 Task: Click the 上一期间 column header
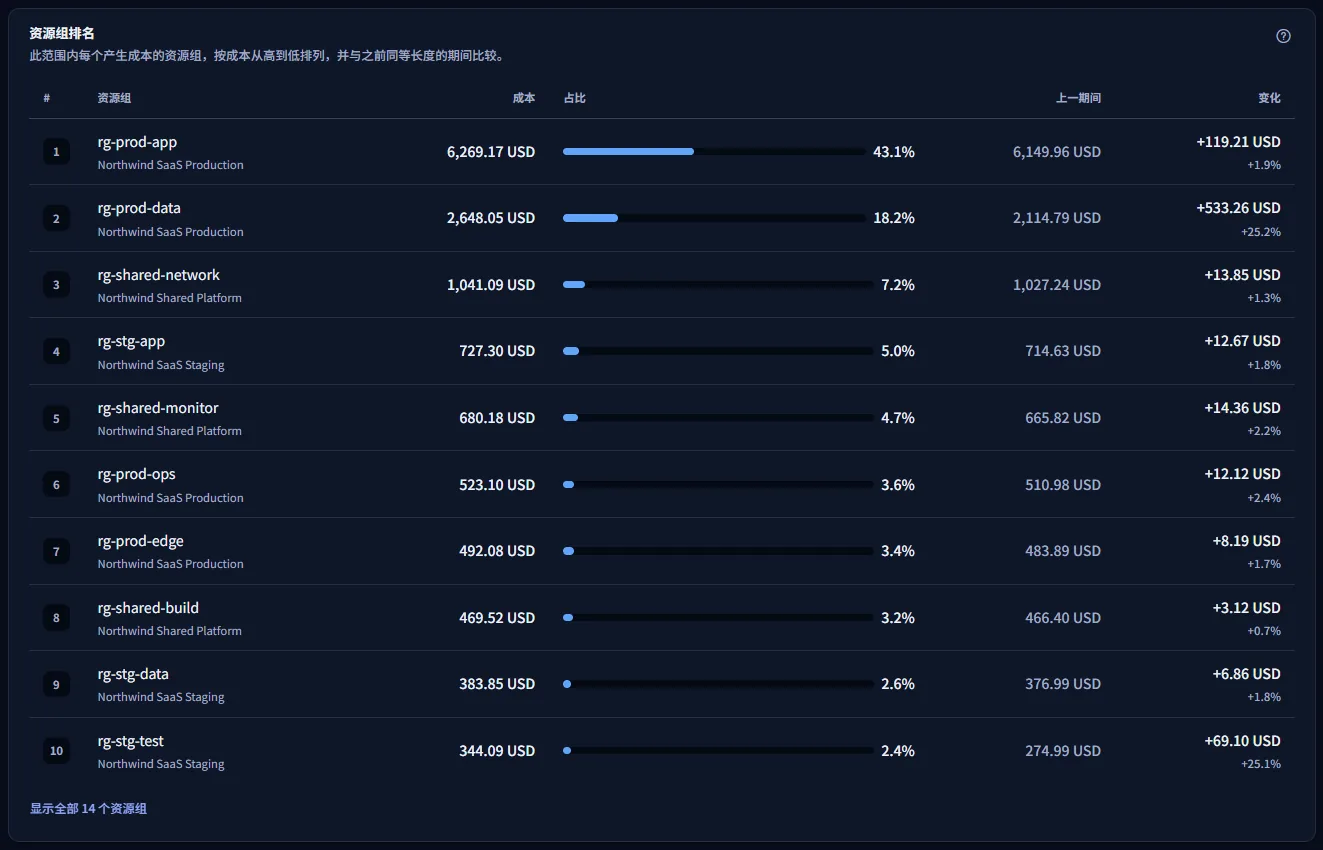click(x=1078, y=98)
